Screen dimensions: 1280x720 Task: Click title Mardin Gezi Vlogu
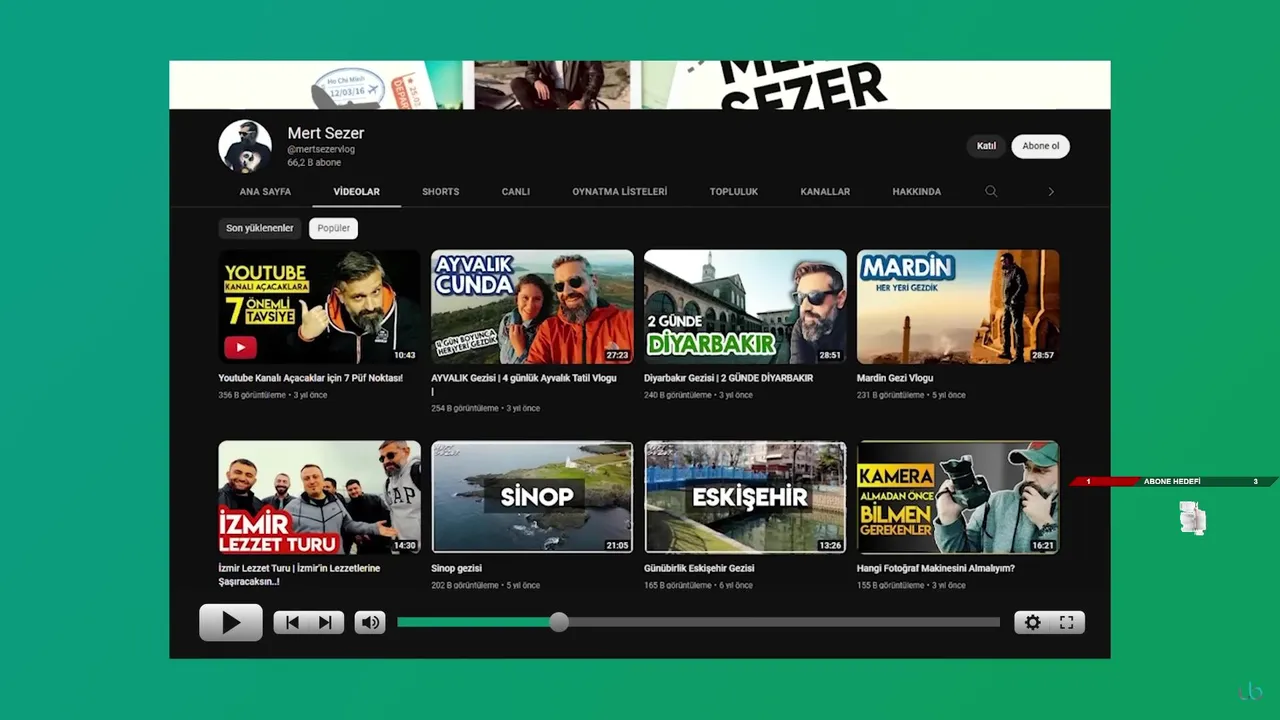pyautogui.click(x=895, y=378)
